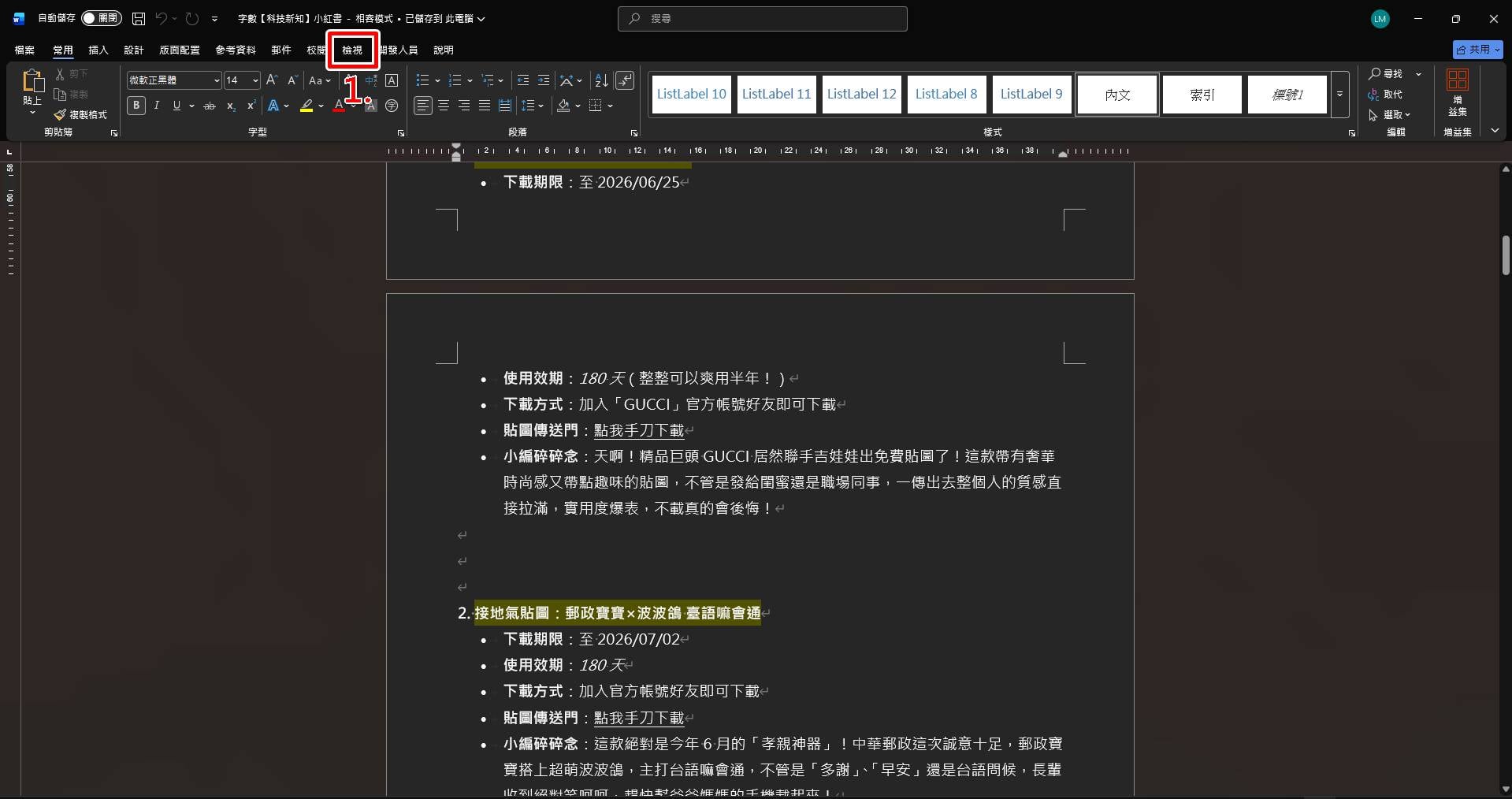Open the Paragraph dialog launcher
Screen dimensions: 1512x799
click(634, 133)
